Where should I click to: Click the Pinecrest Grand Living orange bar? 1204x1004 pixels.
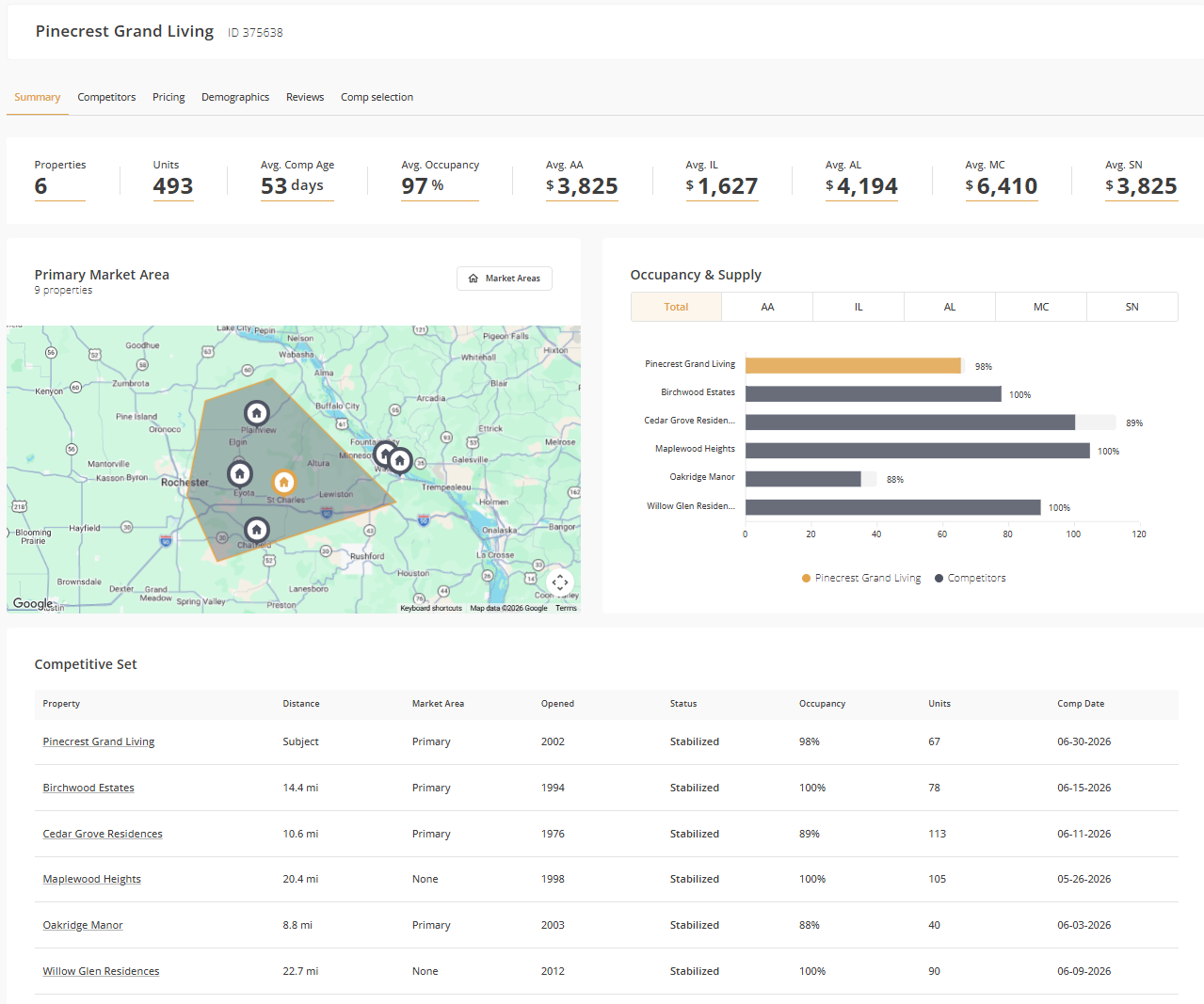853,365
